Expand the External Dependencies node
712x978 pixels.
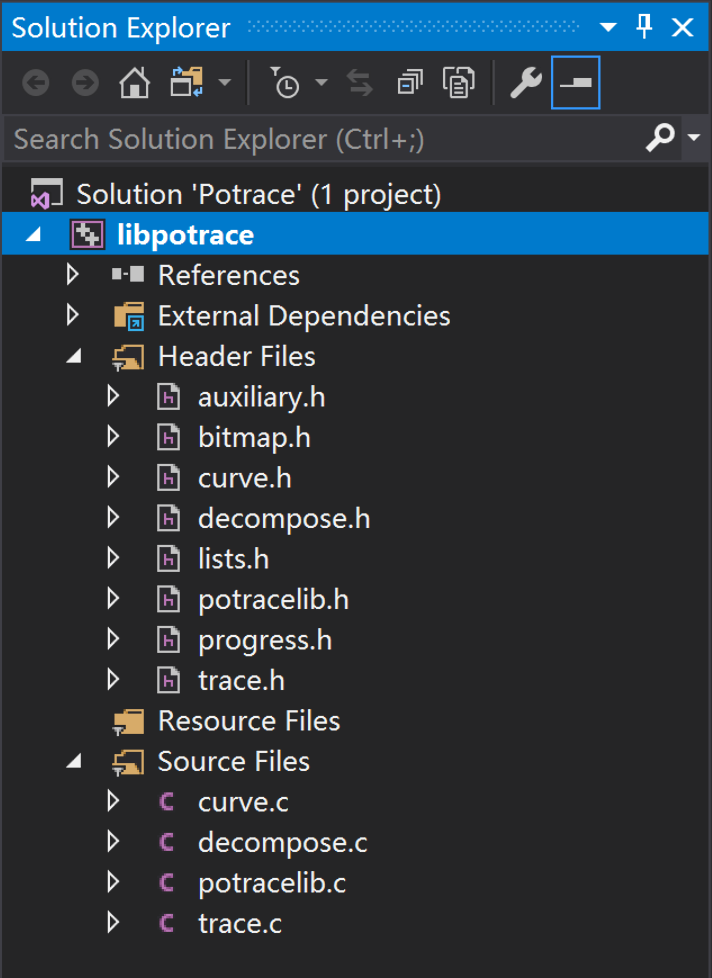click(72, 316)
